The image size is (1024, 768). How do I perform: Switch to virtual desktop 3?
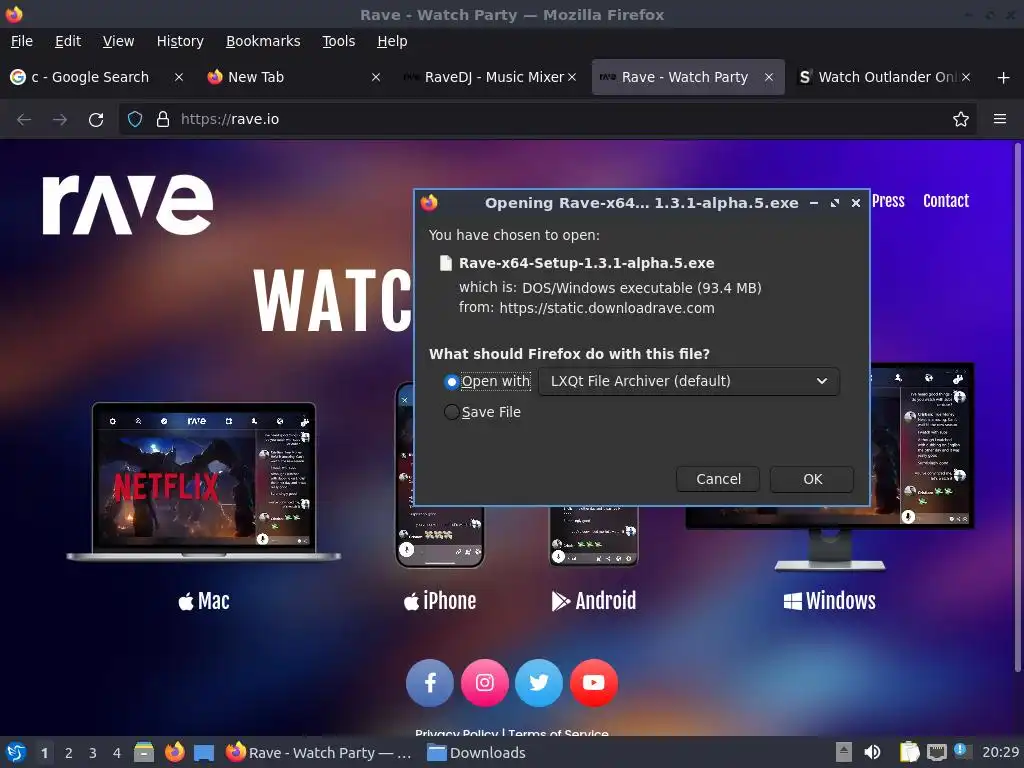coord(93,753)
